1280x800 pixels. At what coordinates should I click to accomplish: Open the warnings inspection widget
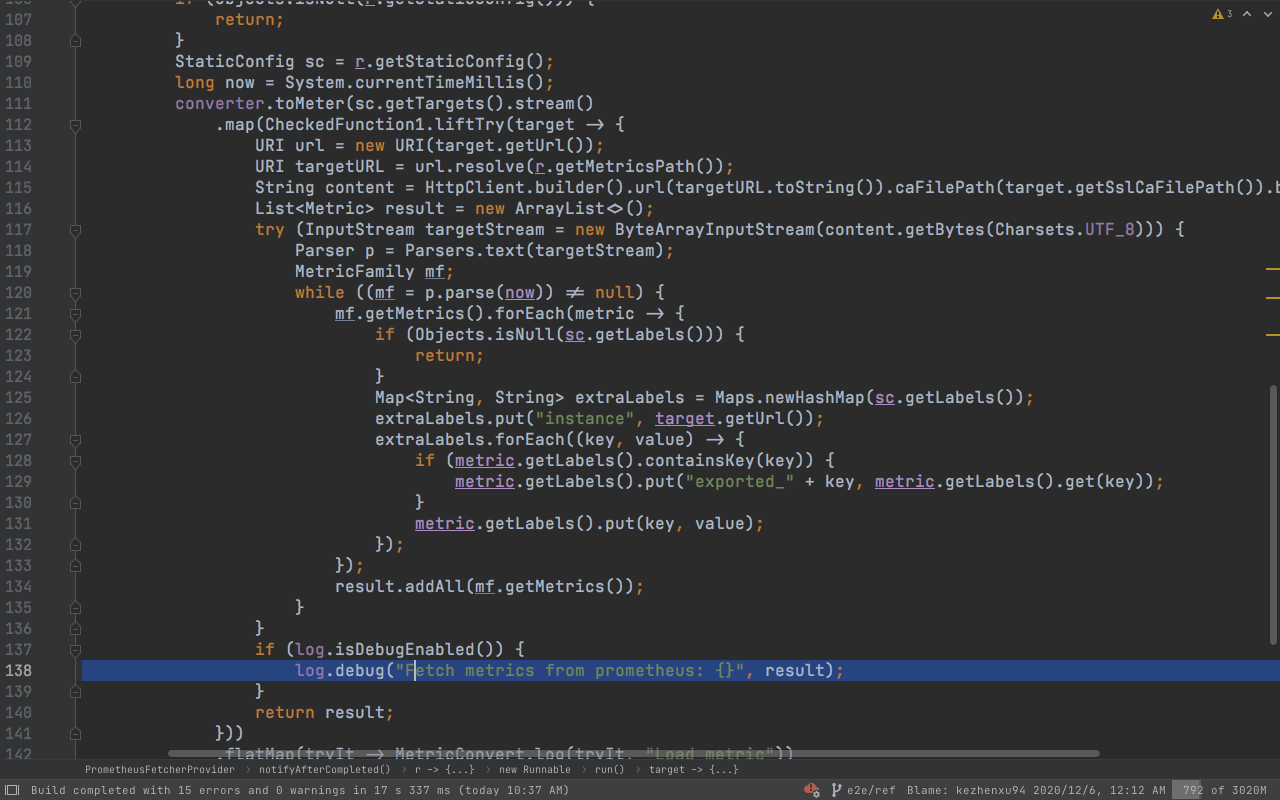pyautogui.click(x=1222, y=14)
